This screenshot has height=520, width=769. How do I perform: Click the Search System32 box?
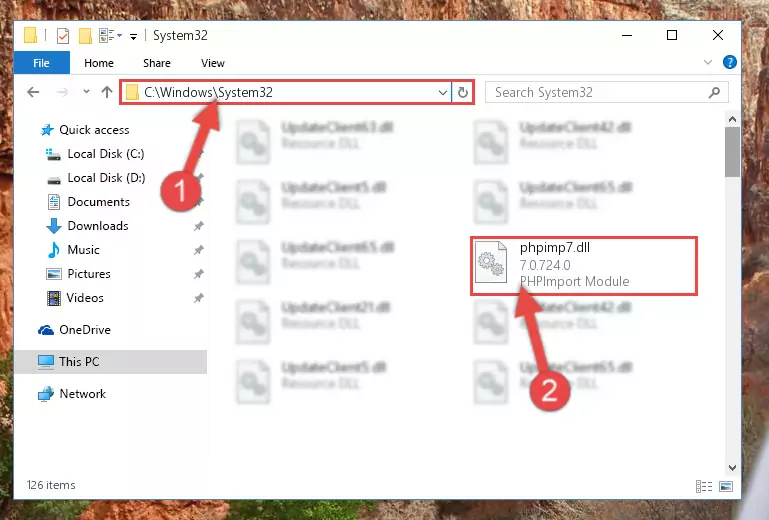point(606,92)
